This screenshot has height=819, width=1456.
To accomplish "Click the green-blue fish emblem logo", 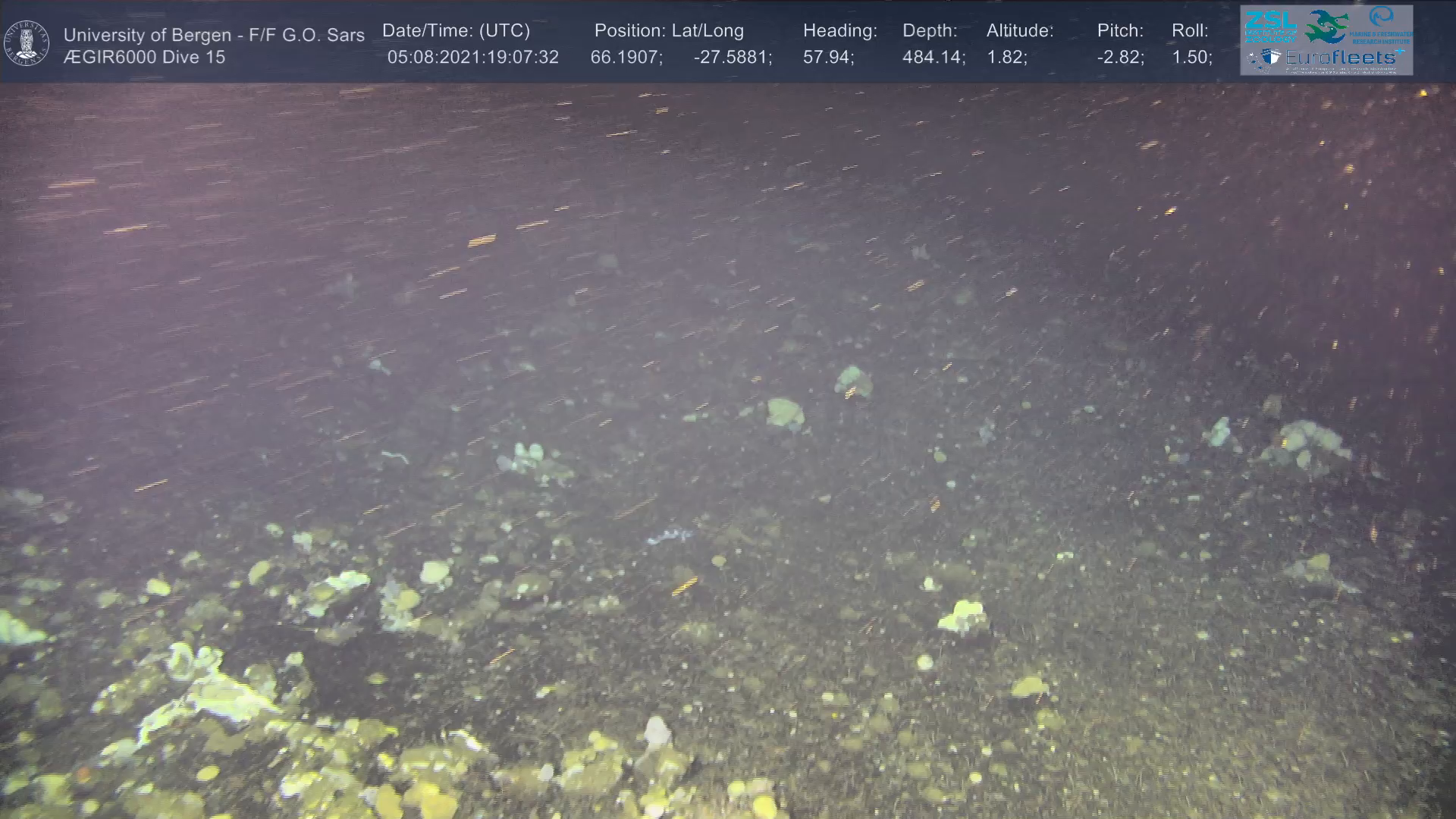I will [x=1326, y=26].
